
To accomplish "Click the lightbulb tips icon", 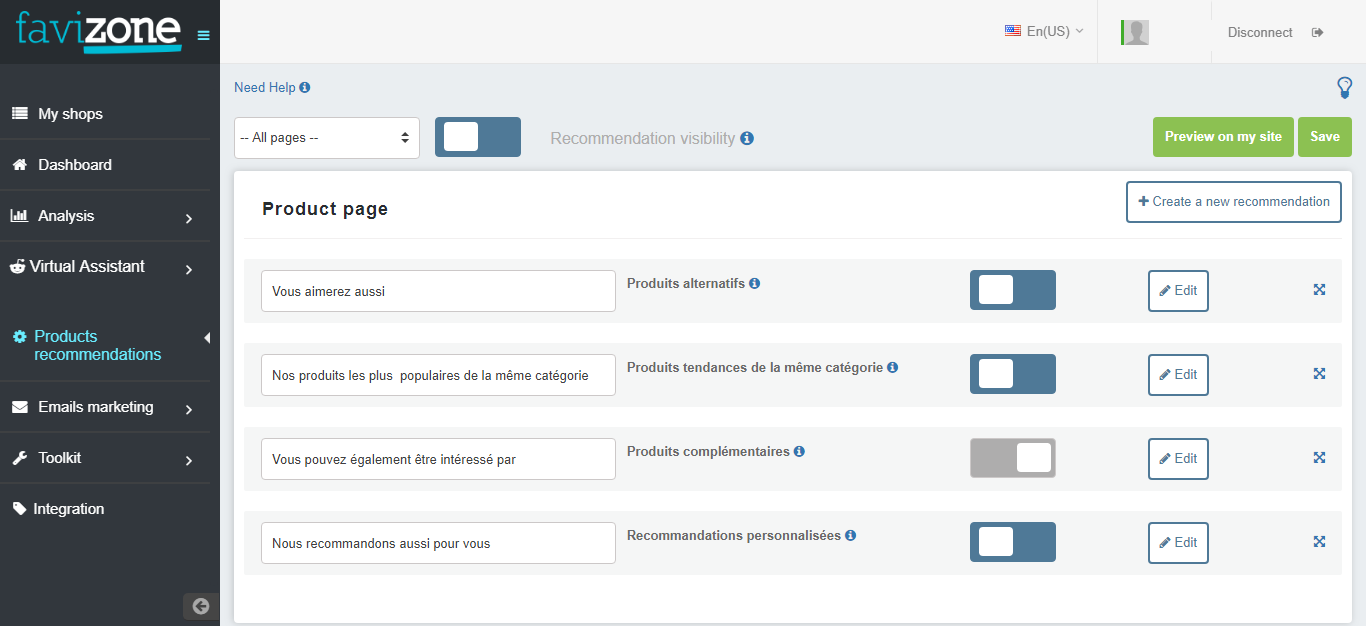I will coord(1344,88).
